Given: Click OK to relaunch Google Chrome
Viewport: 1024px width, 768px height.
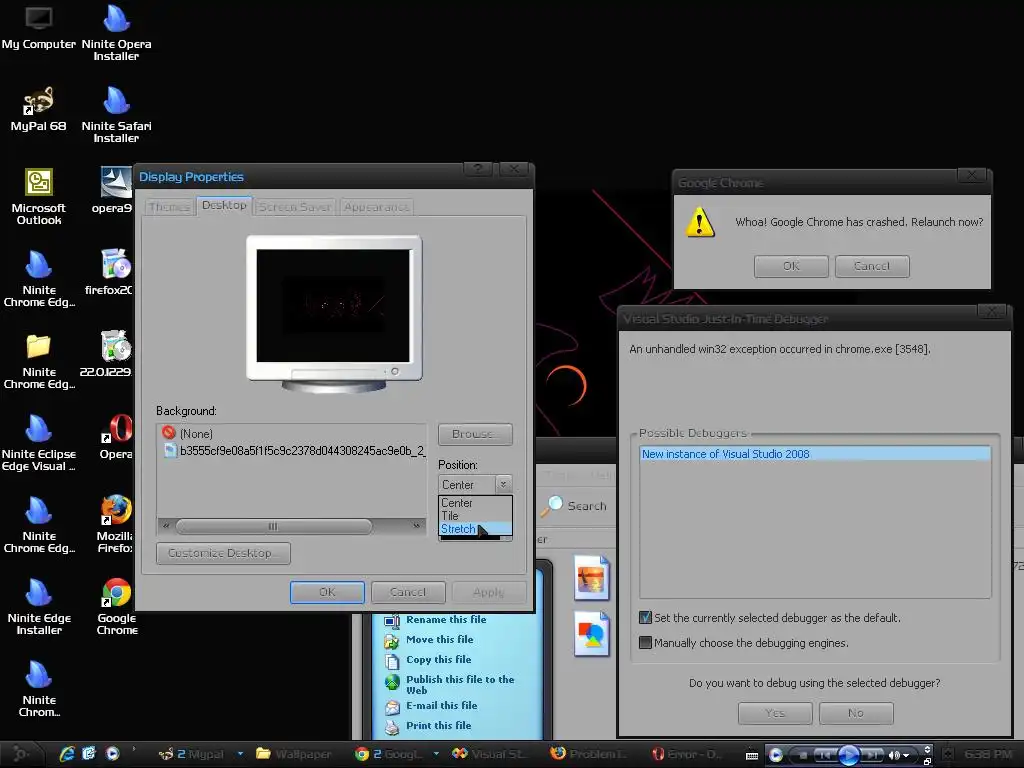Looking at the screenshot, I should tap(791, 266).
